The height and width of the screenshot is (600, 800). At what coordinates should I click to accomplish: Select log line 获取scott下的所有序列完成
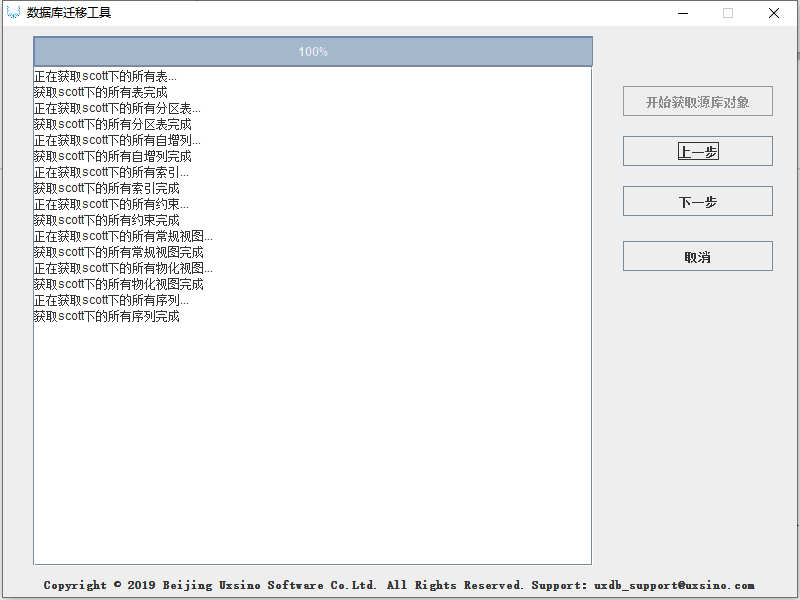tap(107, 316)
